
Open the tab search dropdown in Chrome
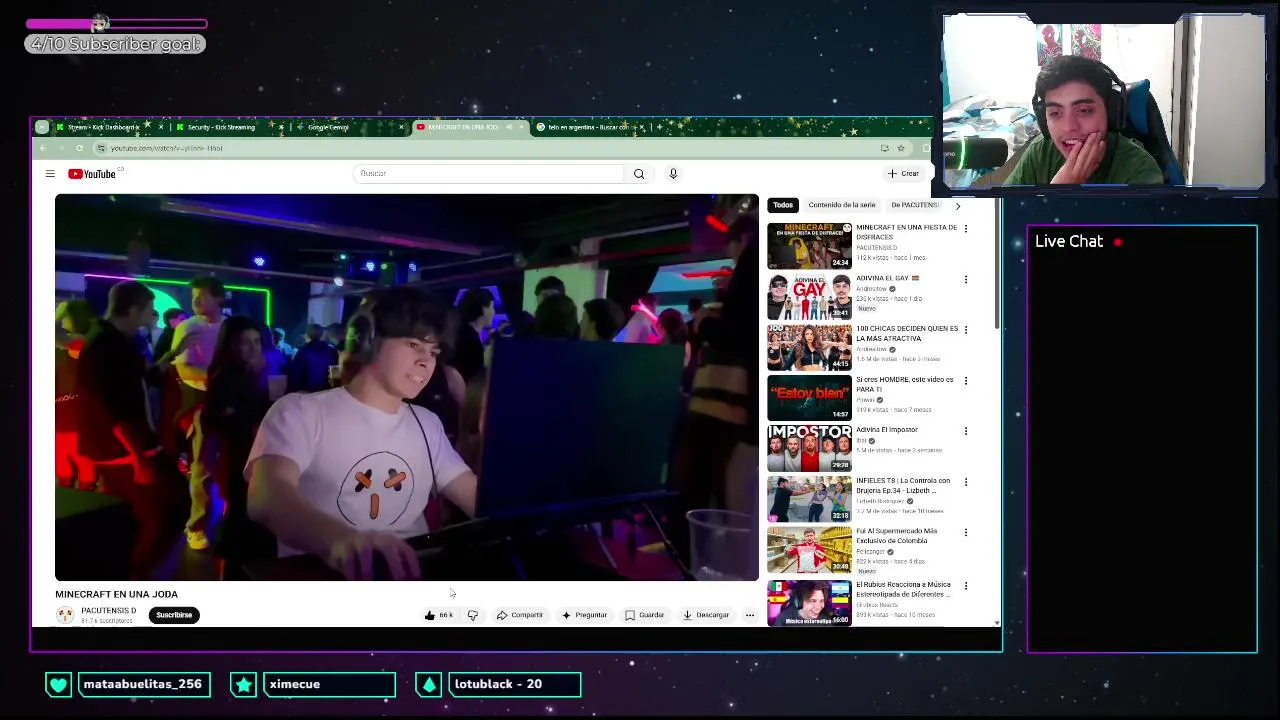(x=41, y=127)
